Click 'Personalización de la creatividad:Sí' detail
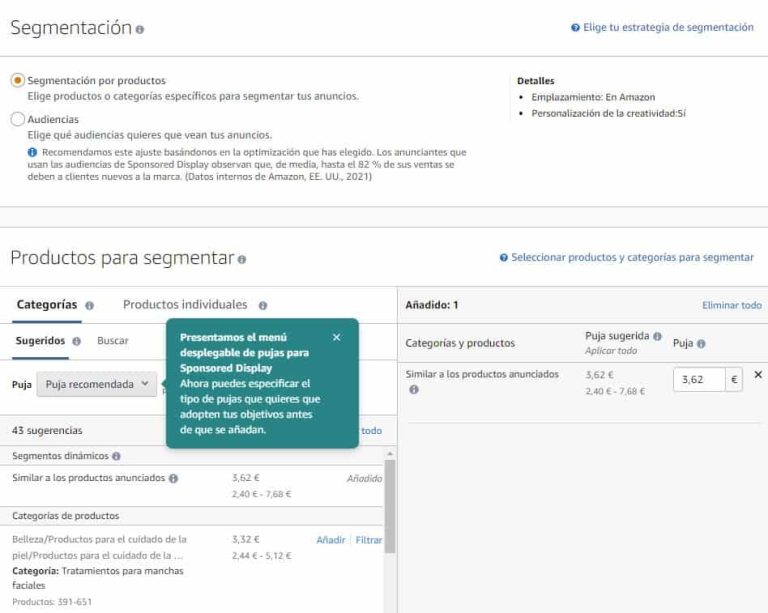Image resolution: width=768 pixels, height=613 pixels. pos(608,113)
